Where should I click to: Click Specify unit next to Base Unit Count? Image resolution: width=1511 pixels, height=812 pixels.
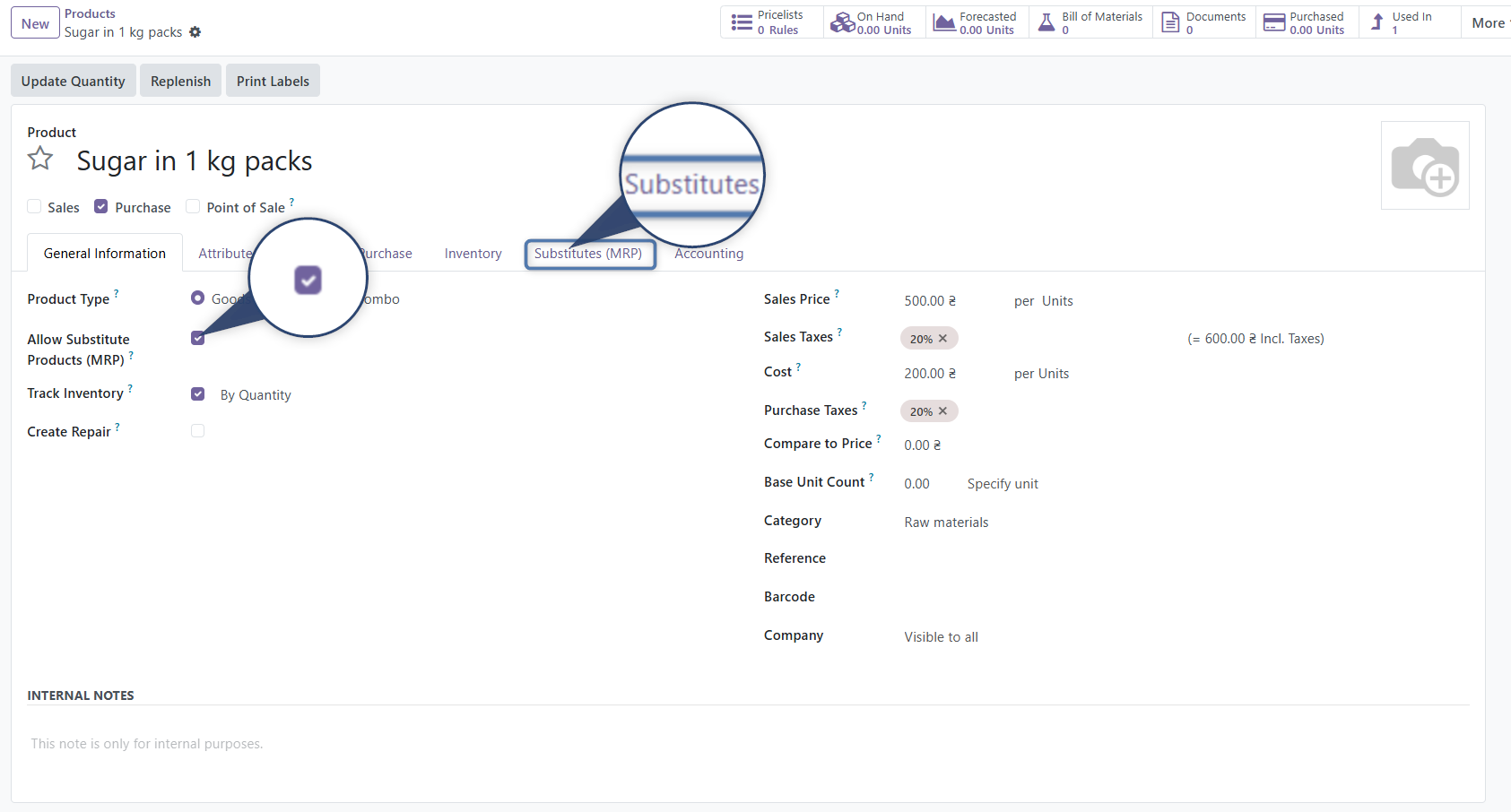[x=1002, y=483]
